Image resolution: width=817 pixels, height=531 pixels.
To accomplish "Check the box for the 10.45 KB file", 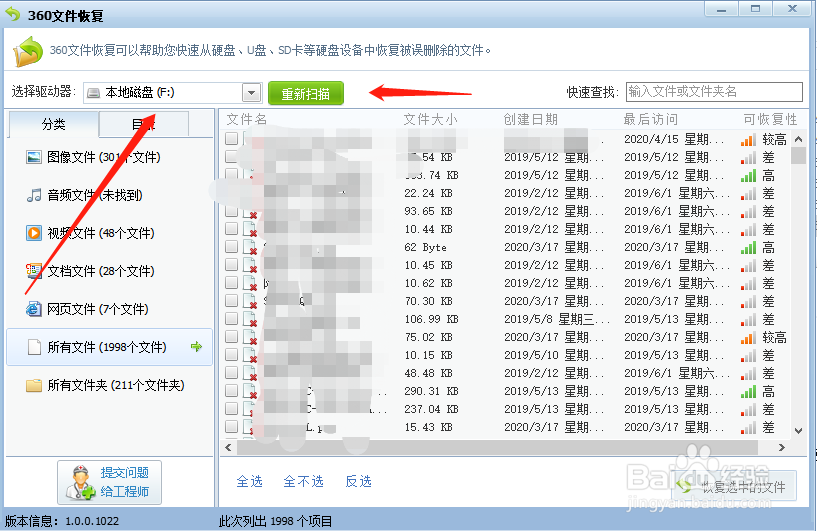I will click(x=232, y=265).
